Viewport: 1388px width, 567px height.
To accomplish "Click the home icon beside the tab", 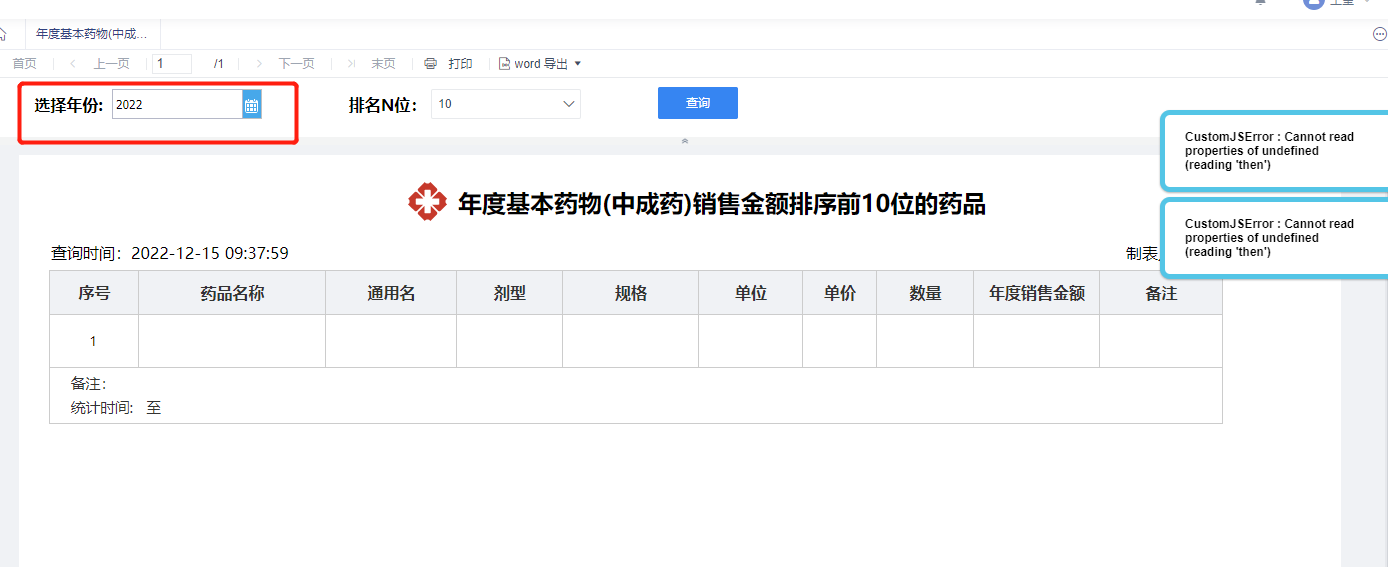I will pos(3,34).
